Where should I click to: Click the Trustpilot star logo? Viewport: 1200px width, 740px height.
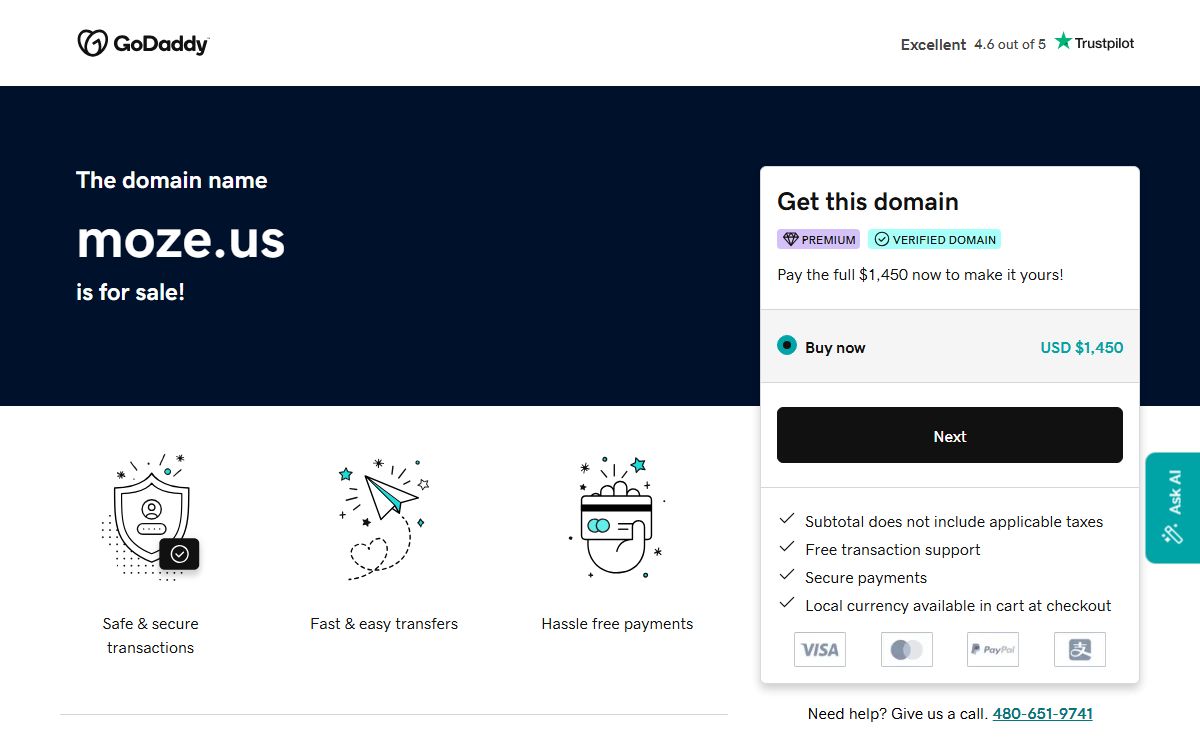[1094, 42]
